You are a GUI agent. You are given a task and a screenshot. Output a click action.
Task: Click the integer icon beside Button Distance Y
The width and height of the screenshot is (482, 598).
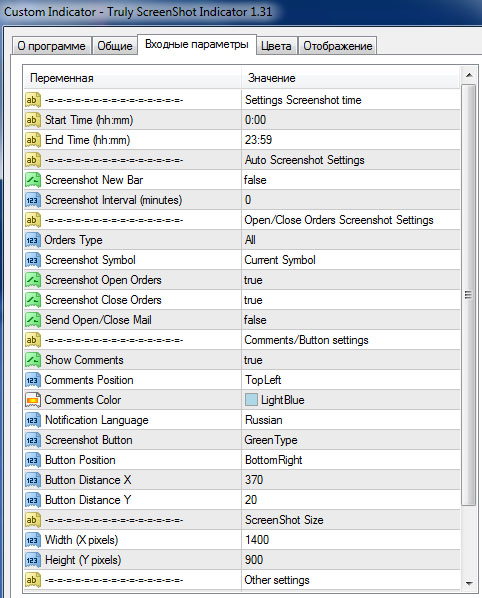pyautogui.click(x=32, y=500)
